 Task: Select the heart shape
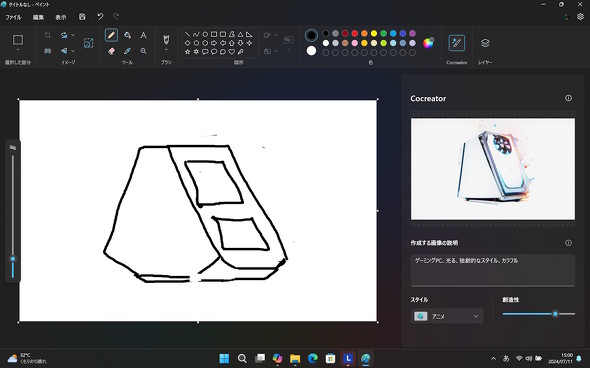(231, 52)
